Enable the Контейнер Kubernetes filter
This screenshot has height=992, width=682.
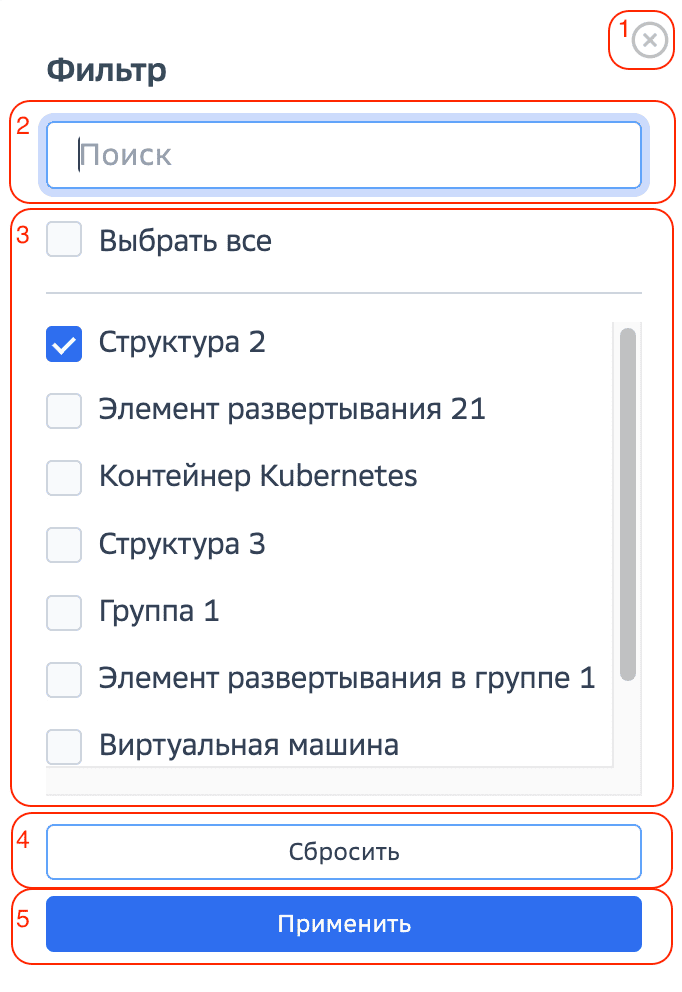click(63, 477)
